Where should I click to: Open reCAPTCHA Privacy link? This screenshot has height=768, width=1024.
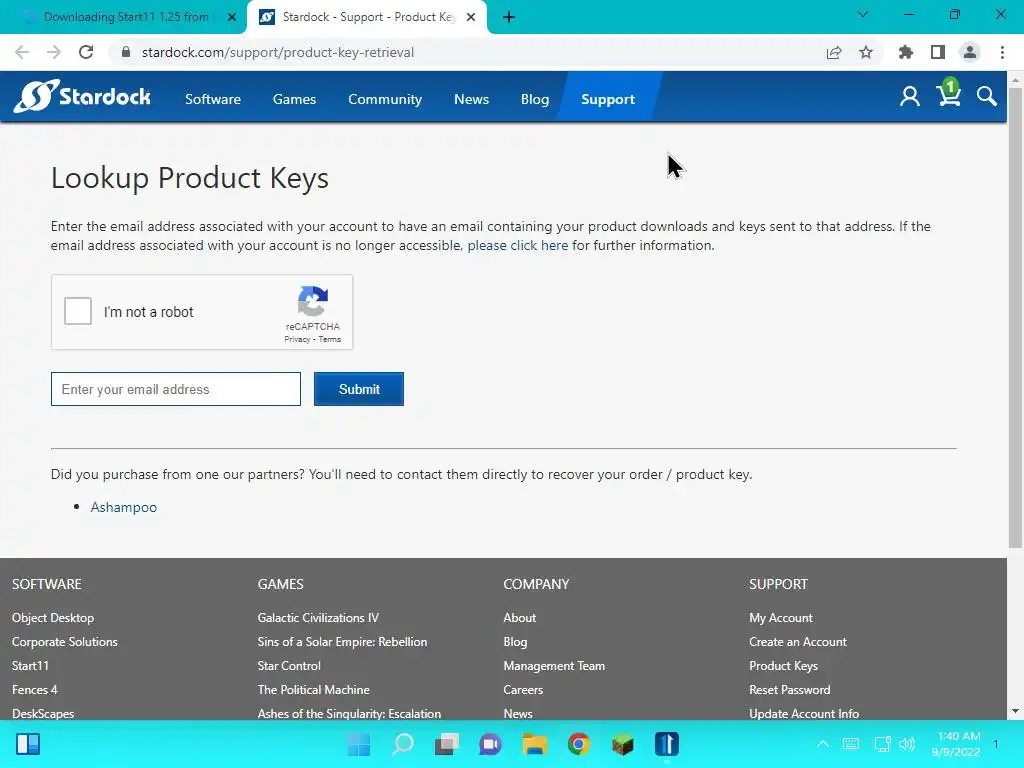297,340
